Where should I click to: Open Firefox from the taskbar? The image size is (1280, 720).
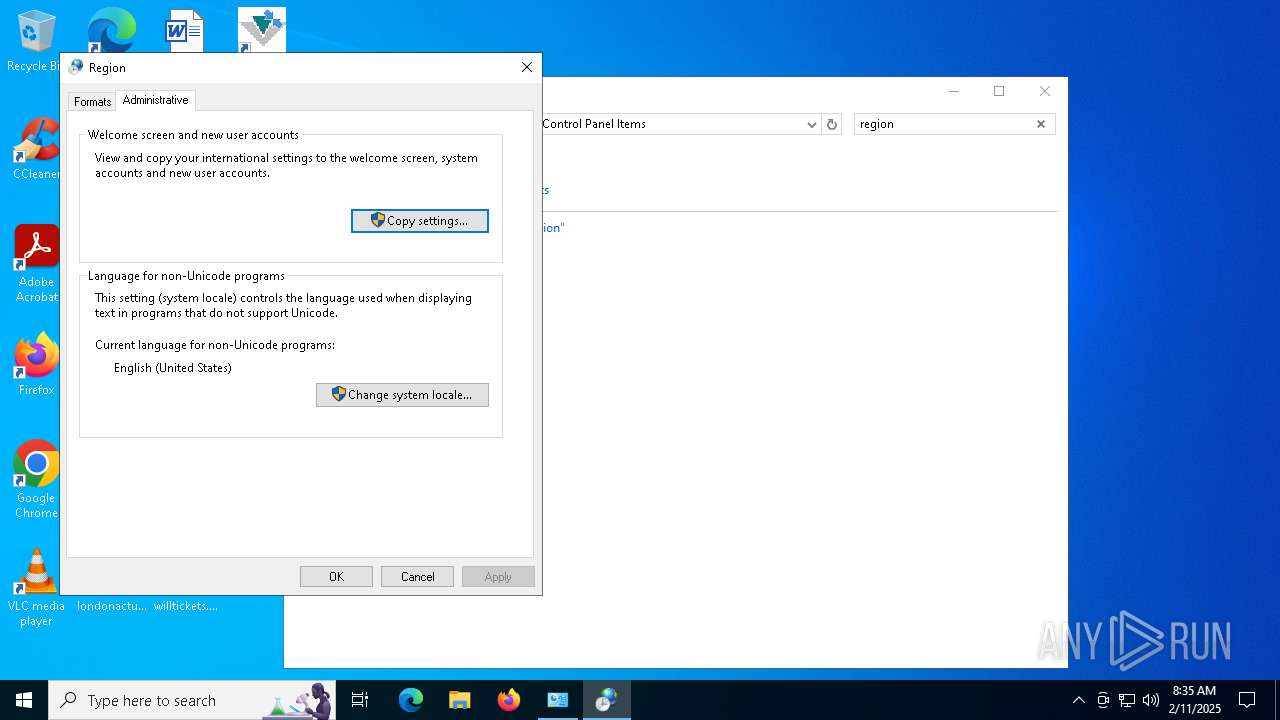508,700
